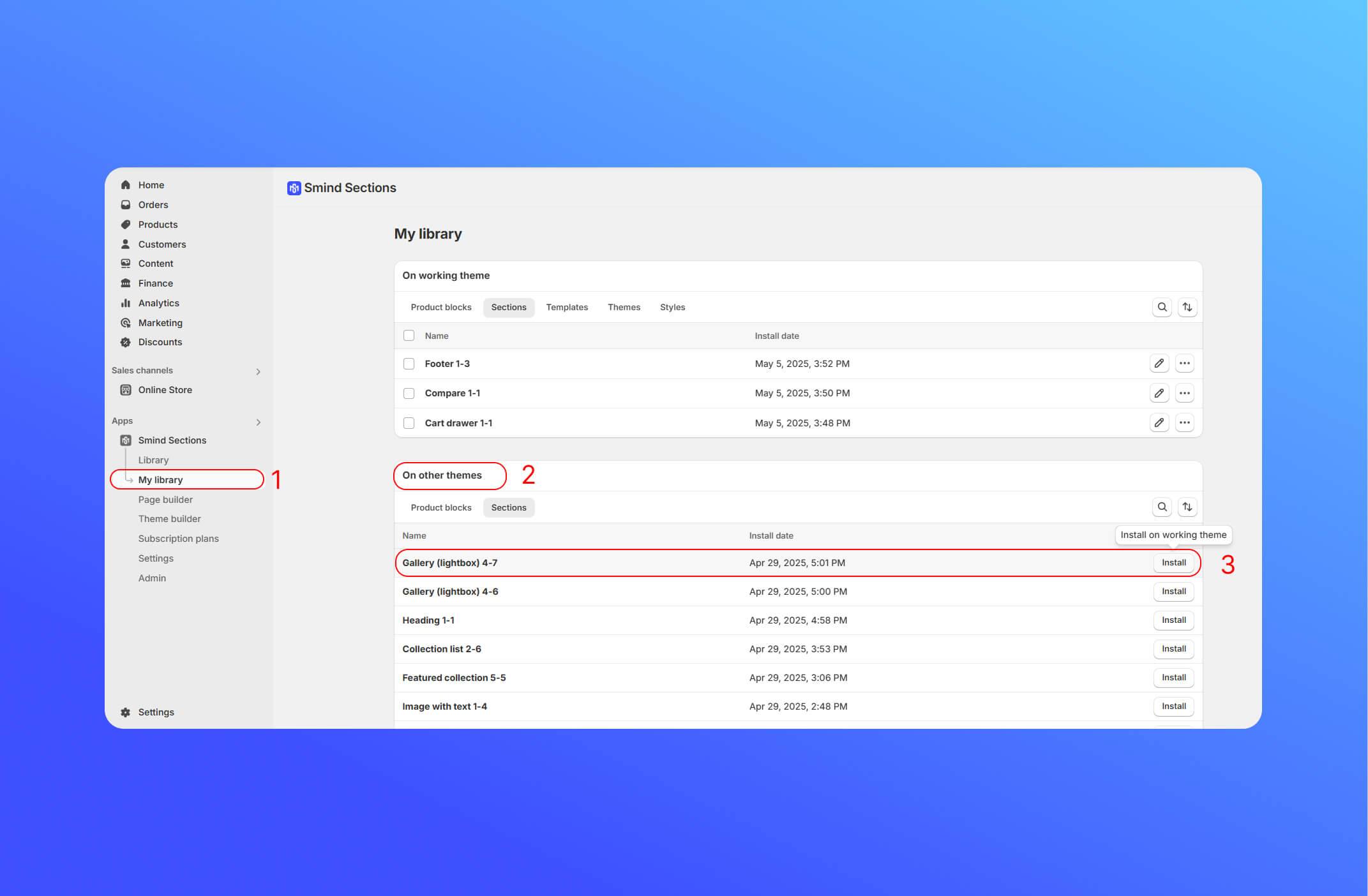Click the Content icon in sidebar
The width and height of the screenshot is (1368, 896).
click(126, 264)
